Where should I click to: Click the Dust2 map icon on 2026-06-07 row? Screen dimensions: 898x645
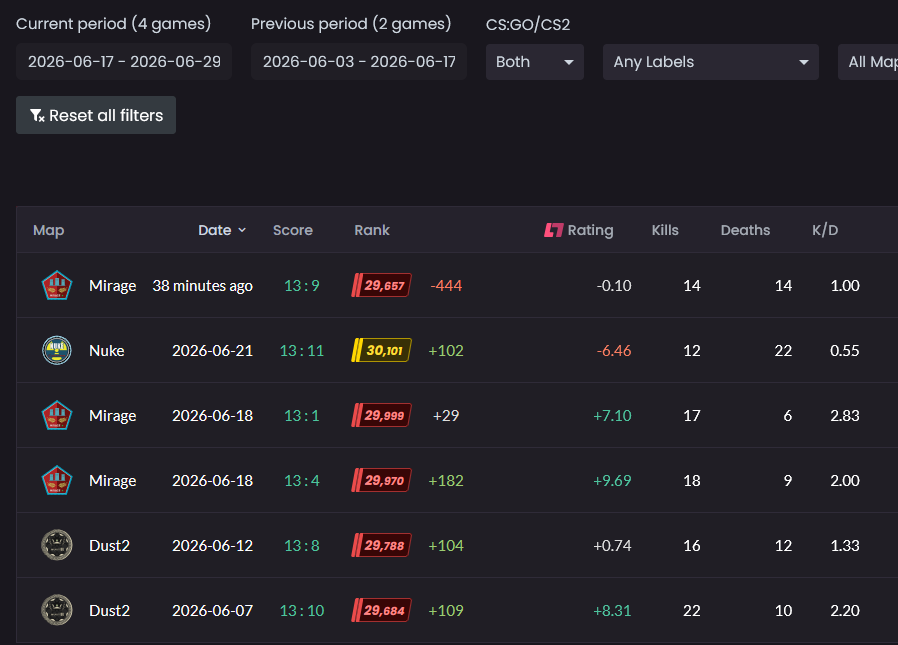57,610
